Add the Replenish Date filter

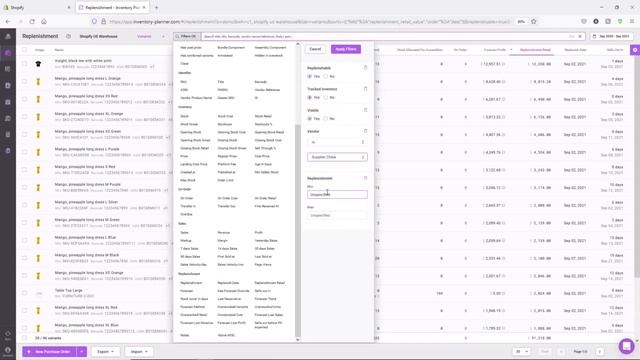pos(228,283)
